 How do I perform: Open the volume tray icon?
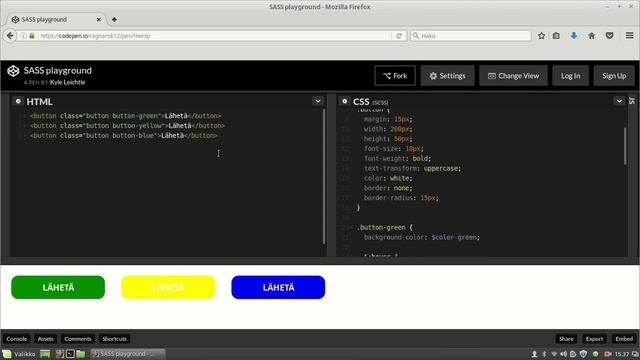tap(564, 354)
